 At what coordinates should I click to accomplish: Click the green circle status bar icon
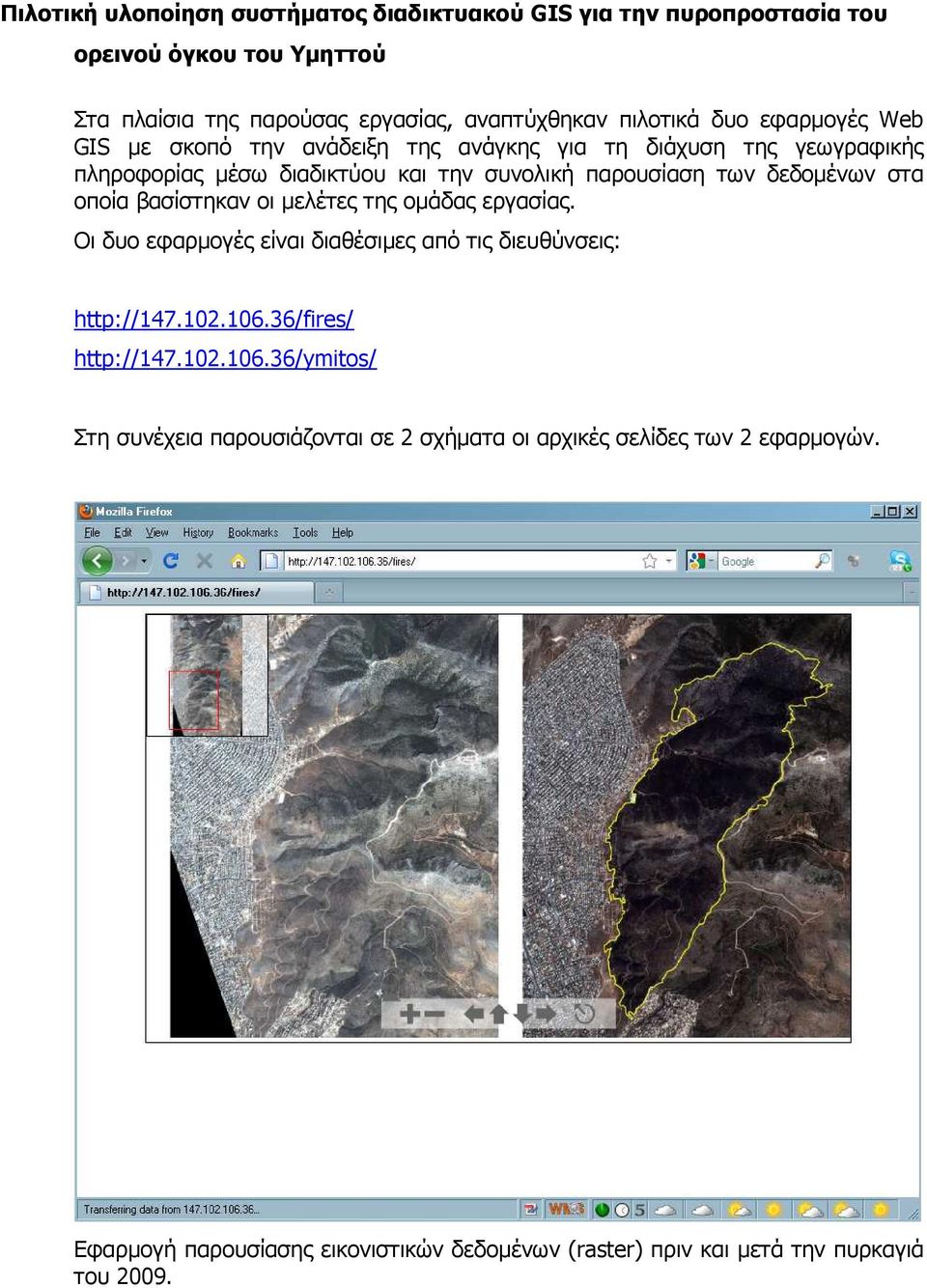(603, 1210)
